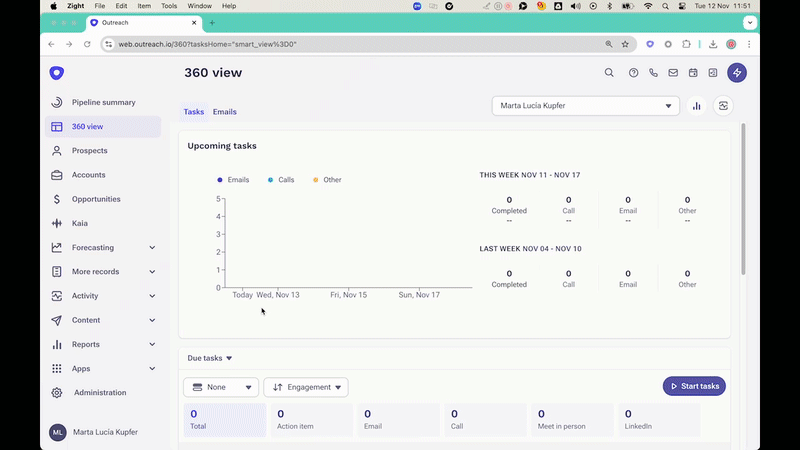Open the calendar icon in header

[693, 73]
